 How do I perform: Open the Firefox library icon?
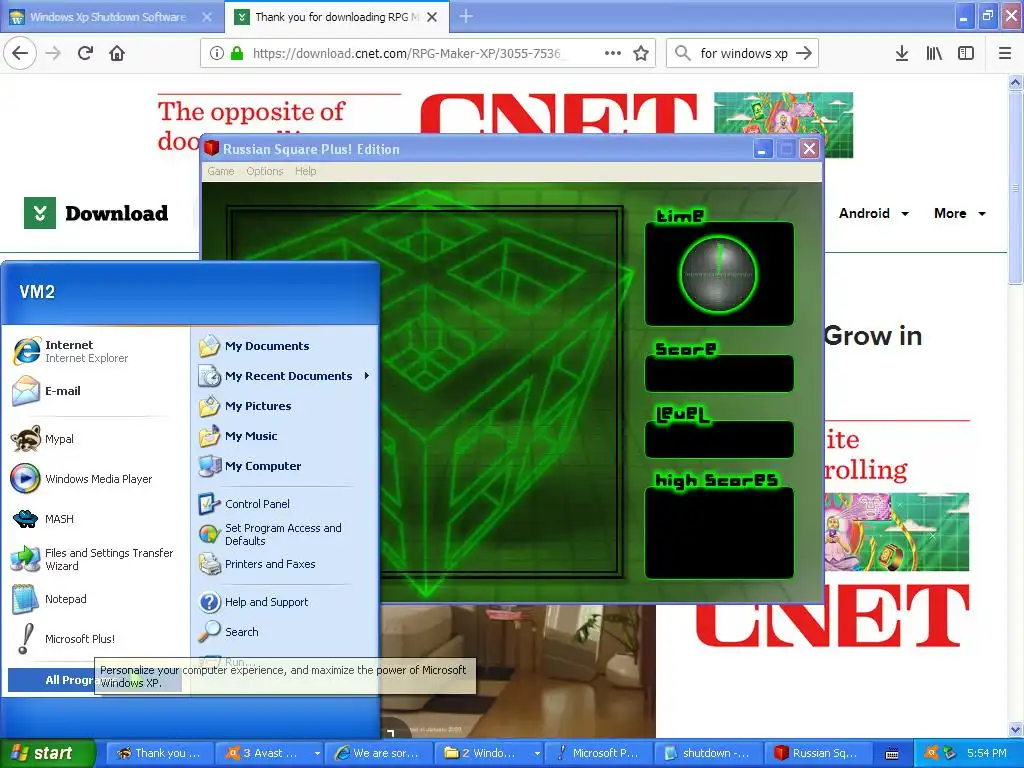(934, 53)
